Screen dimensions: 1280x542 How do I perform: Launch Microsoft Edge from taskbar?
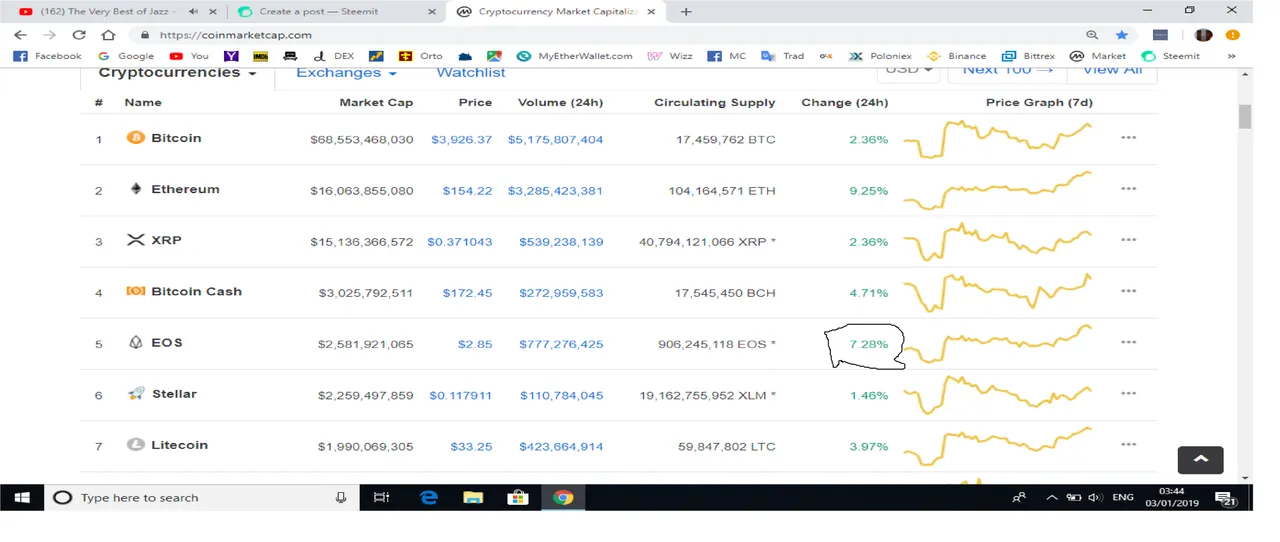429,497
